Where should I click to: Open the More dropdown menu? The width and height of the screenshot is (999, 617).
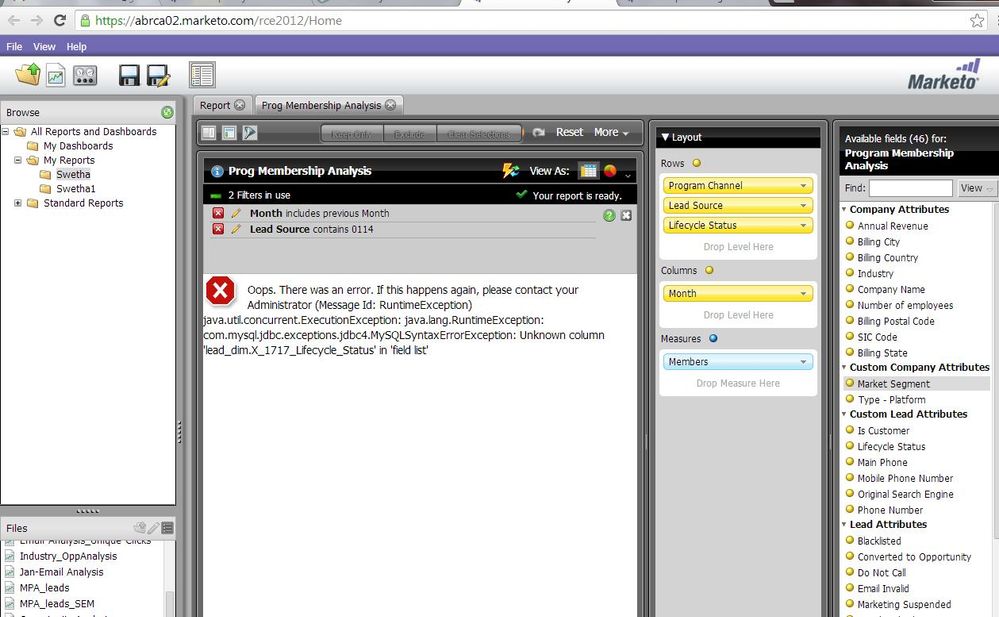[x=611, y=132]
